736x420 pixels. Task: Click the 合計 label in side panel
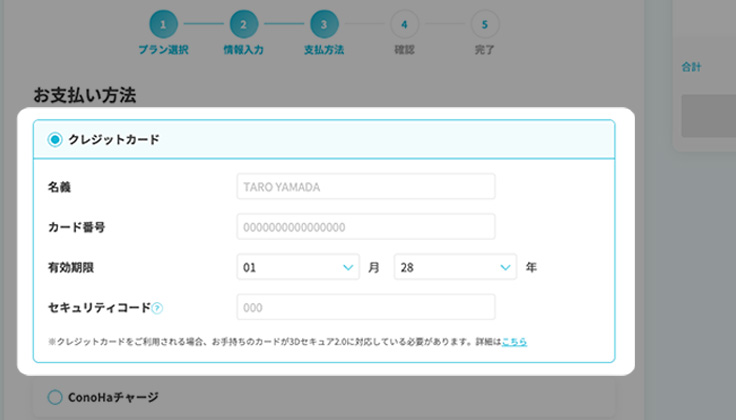coord(691,67)
